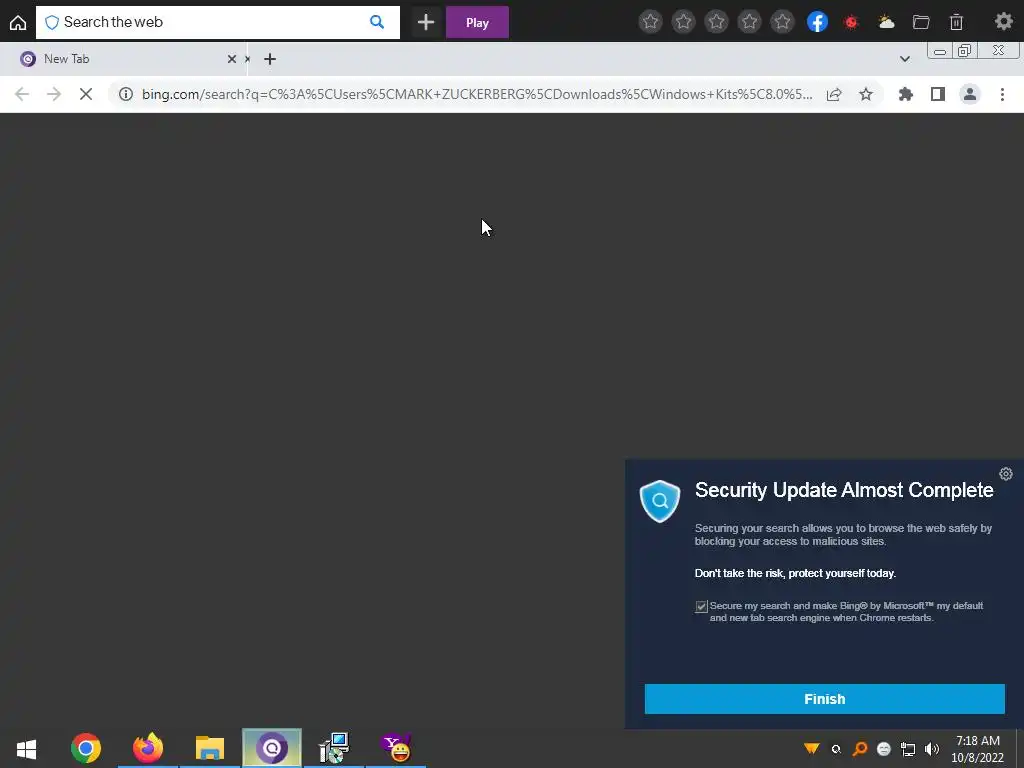Screen dimensions: 1024x768
Task: Open the security popup's gear settings
Action: [x=1006, y=474]
